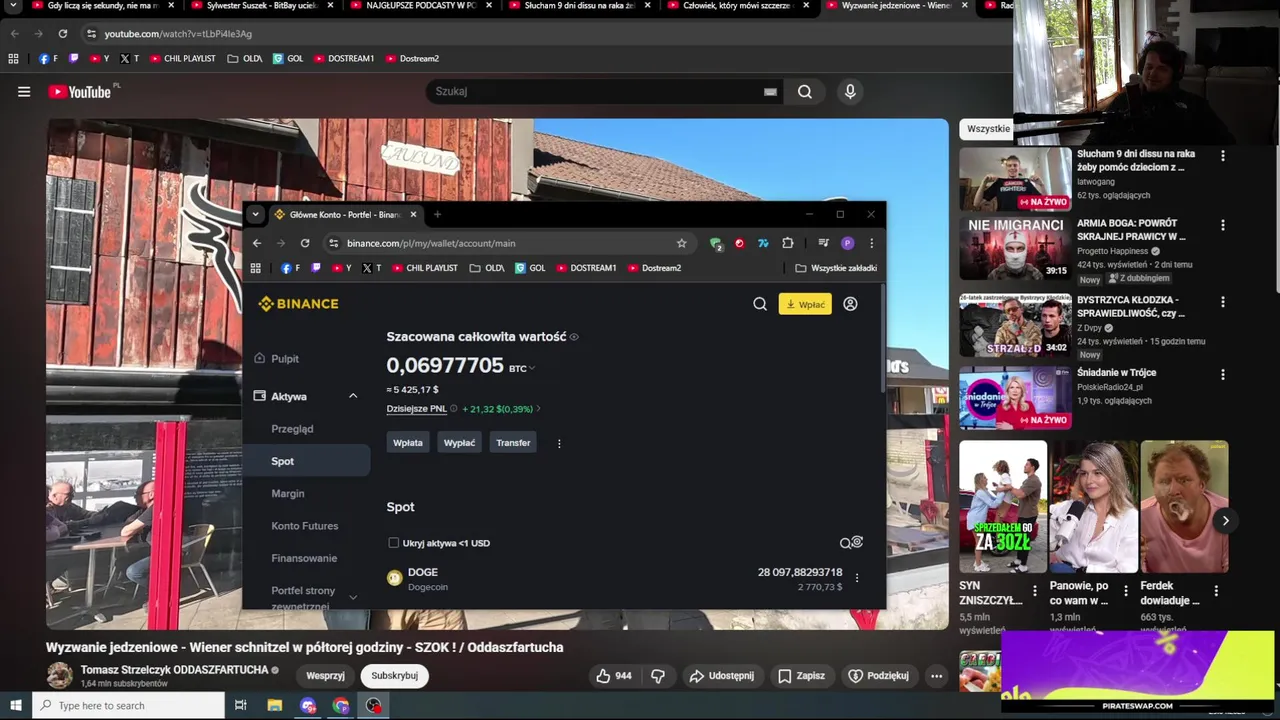This screenshot has width=1280, height=720.
Task: Click the green shield extension with badge 2
Action: click(x=716, y=243)
